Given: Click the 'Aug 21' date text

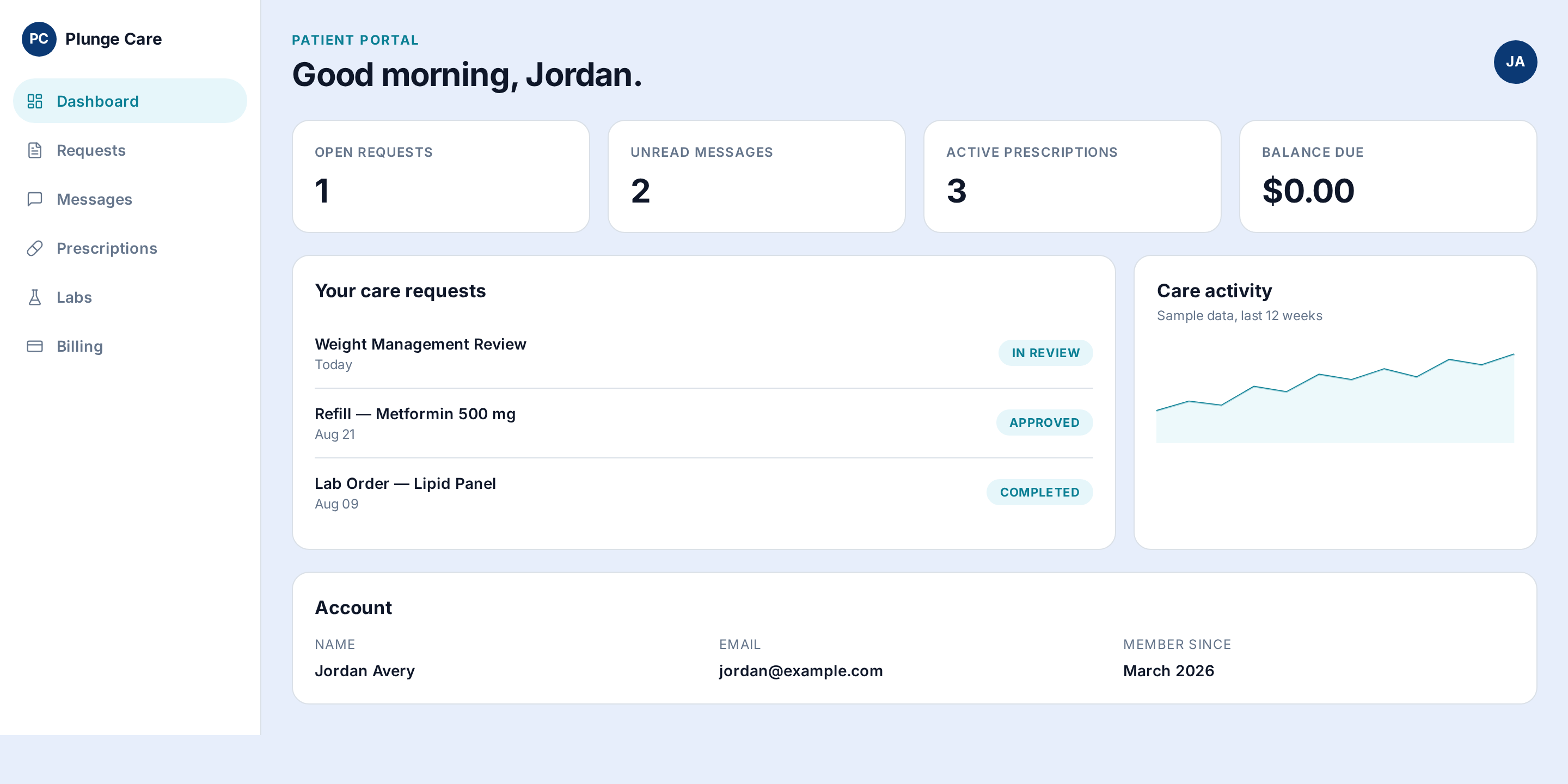Looking at the screenshot, I should (x=334, y=434).
